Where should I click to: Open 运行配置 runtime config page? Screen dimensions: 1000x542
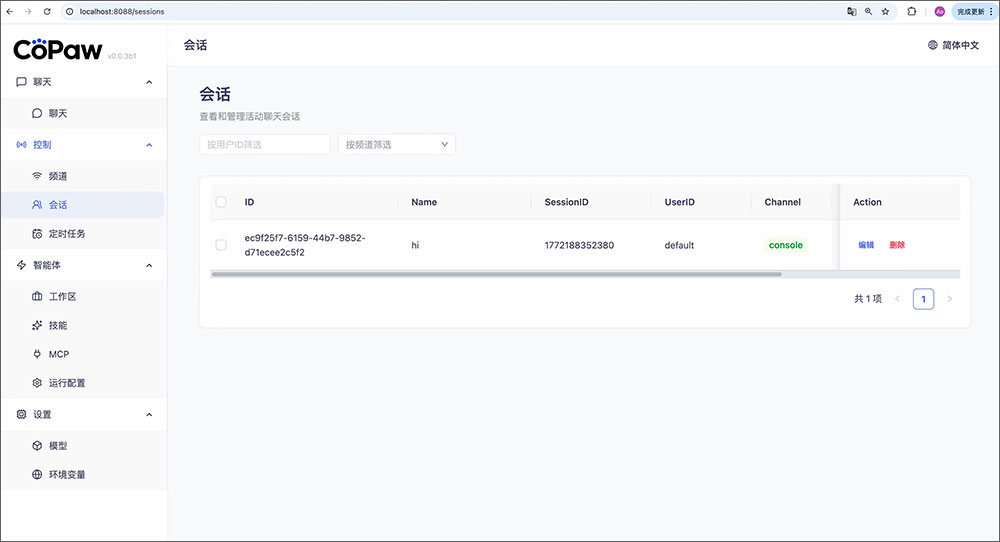coord(83,383)
